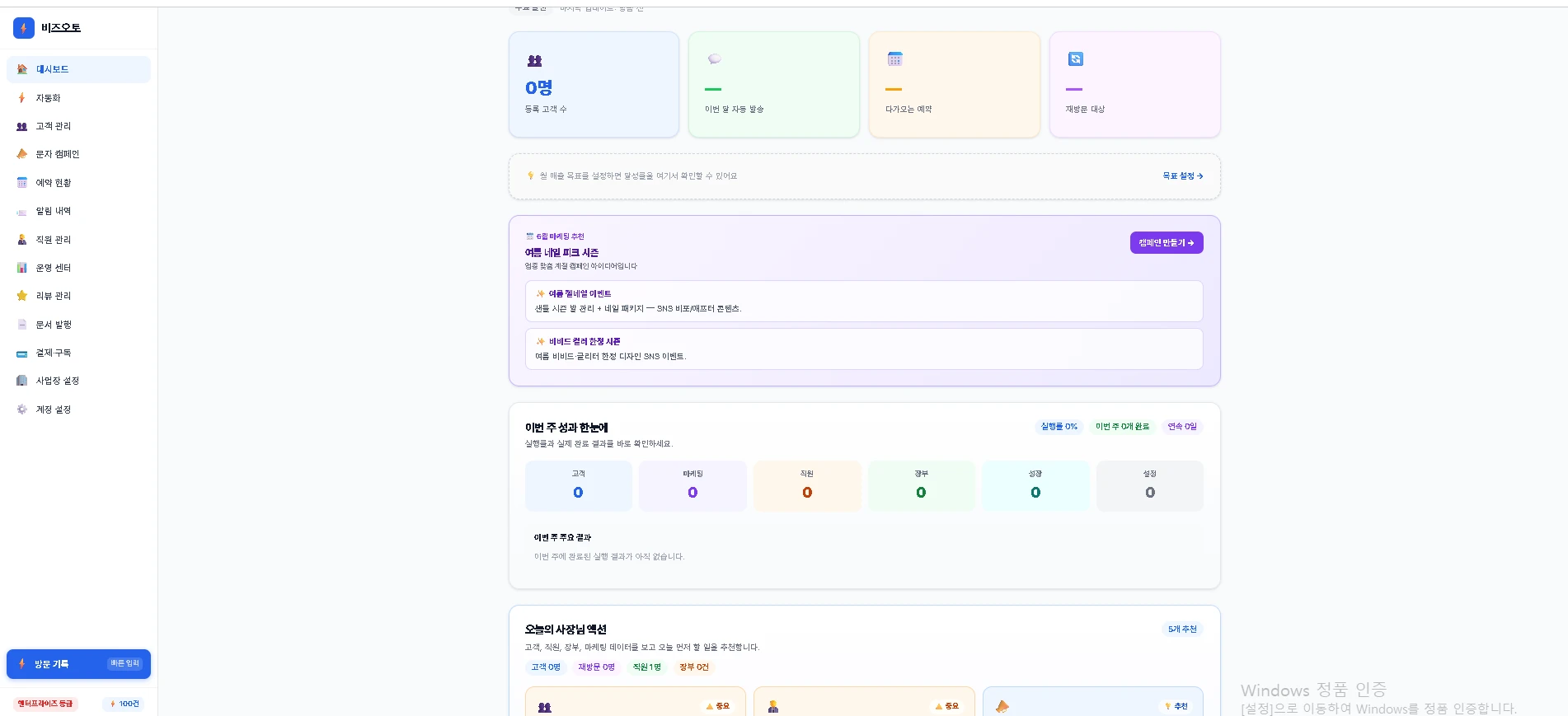
Task: Select 문자 캠페인 in the sidebar
Action: pos(78,154)
